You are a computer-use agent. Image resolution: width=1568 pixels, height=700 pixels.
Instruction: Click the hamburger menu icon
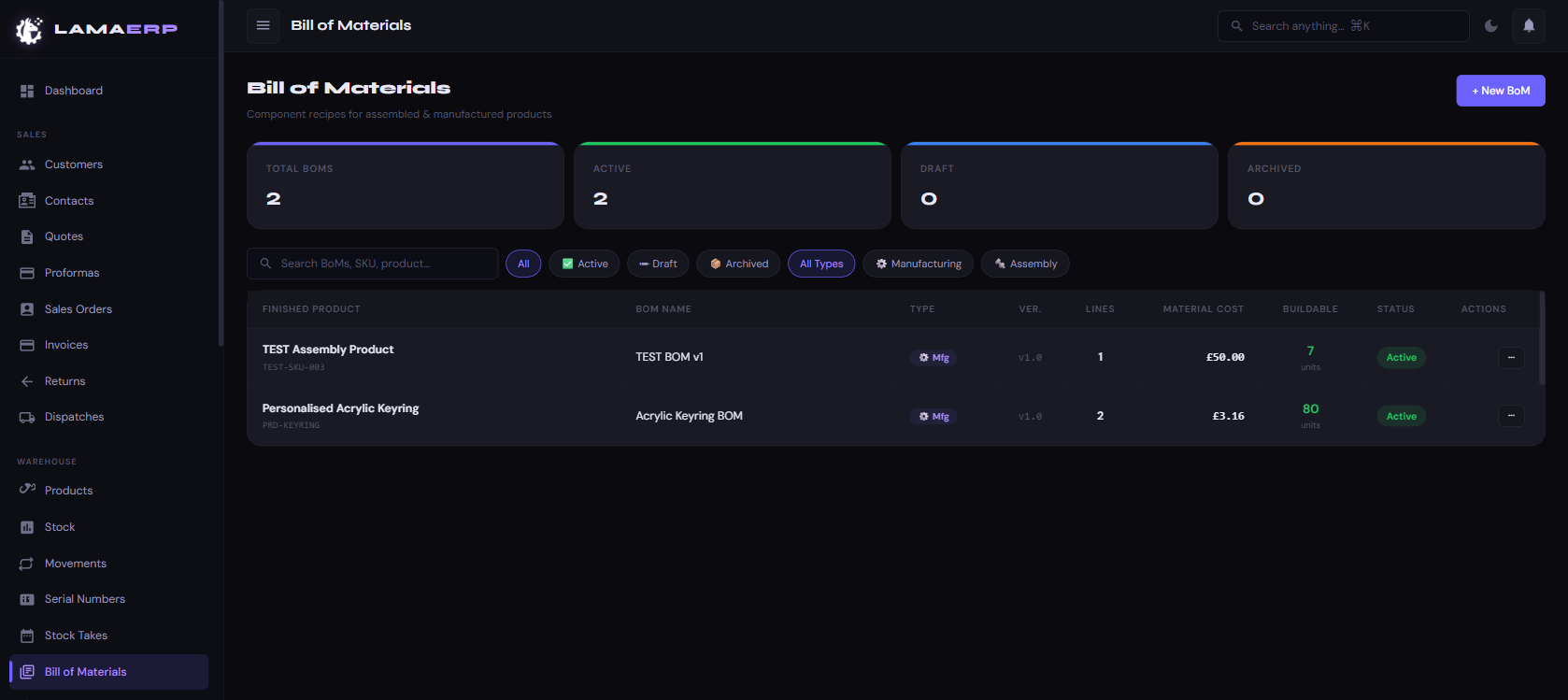tap(264, 25)
